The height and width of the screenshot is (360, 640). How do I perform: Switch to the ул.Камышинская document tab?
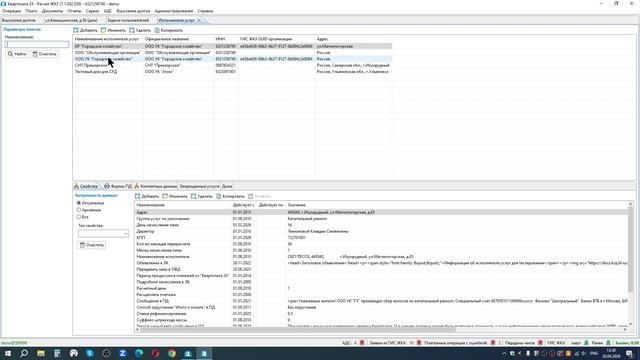point(71,20)
